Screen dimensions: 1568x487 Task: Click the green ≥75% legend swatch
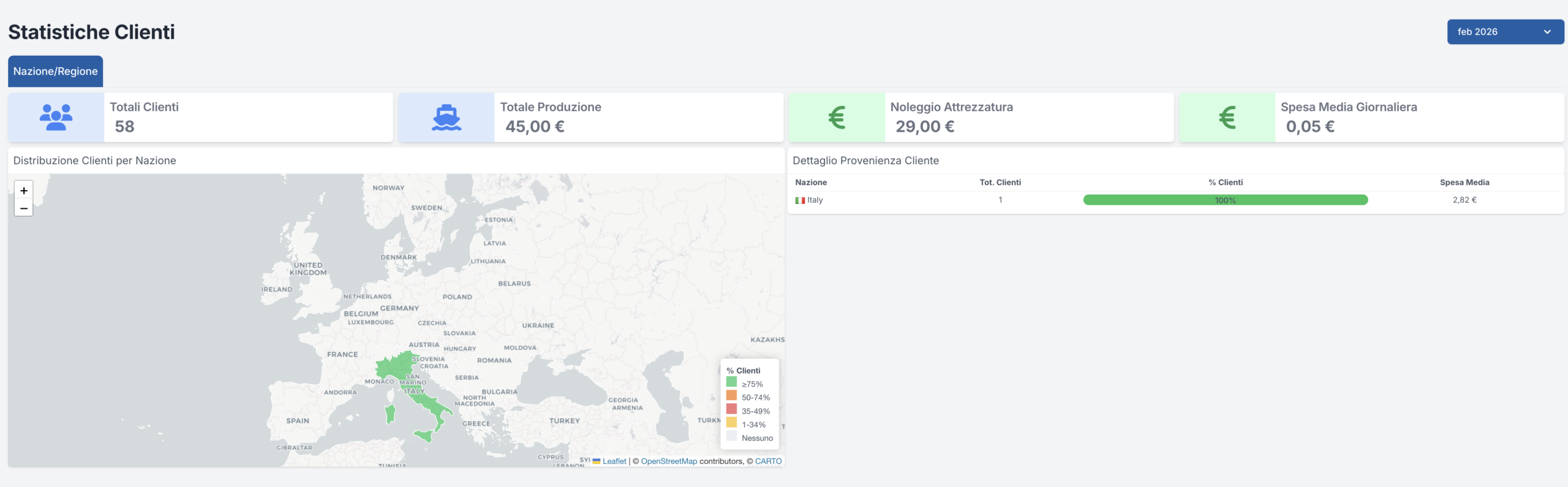click(x=731, y=382)
